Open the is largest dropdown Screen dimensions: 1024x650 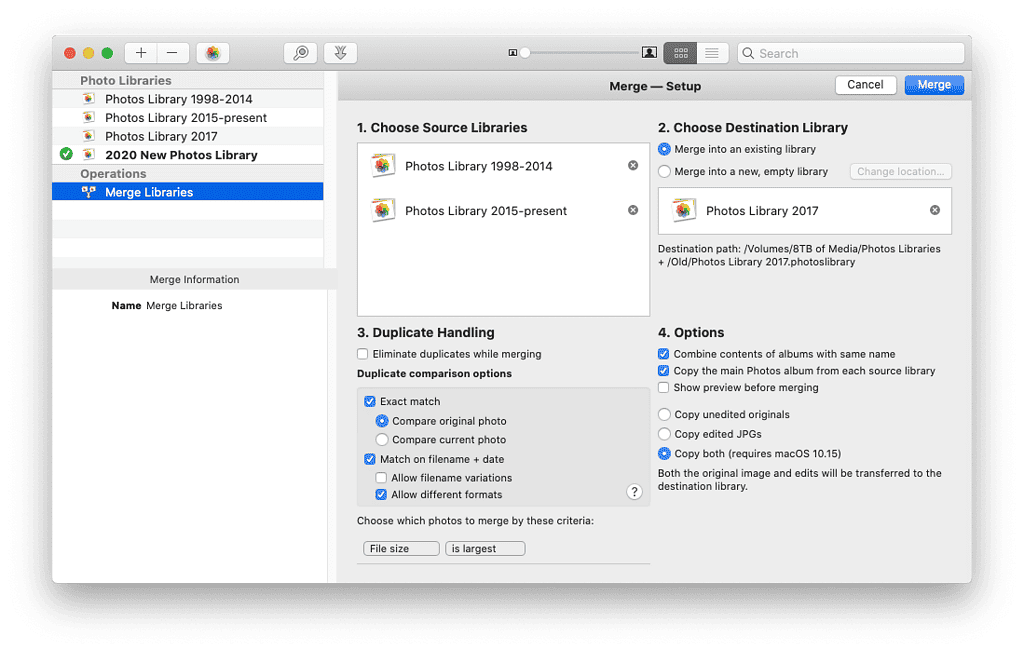point(485,549)
